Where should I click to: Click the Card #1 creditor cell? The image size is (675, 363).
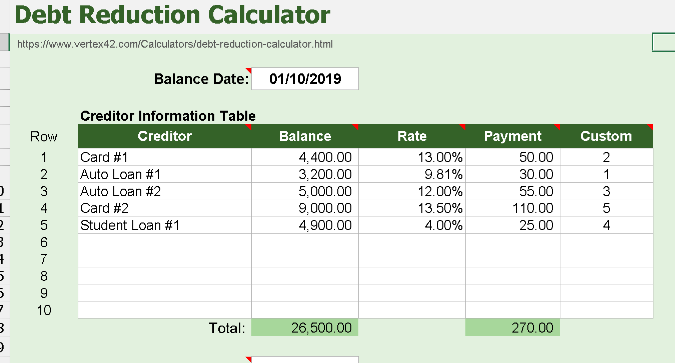pyautogui.click(x=164, y=157)
